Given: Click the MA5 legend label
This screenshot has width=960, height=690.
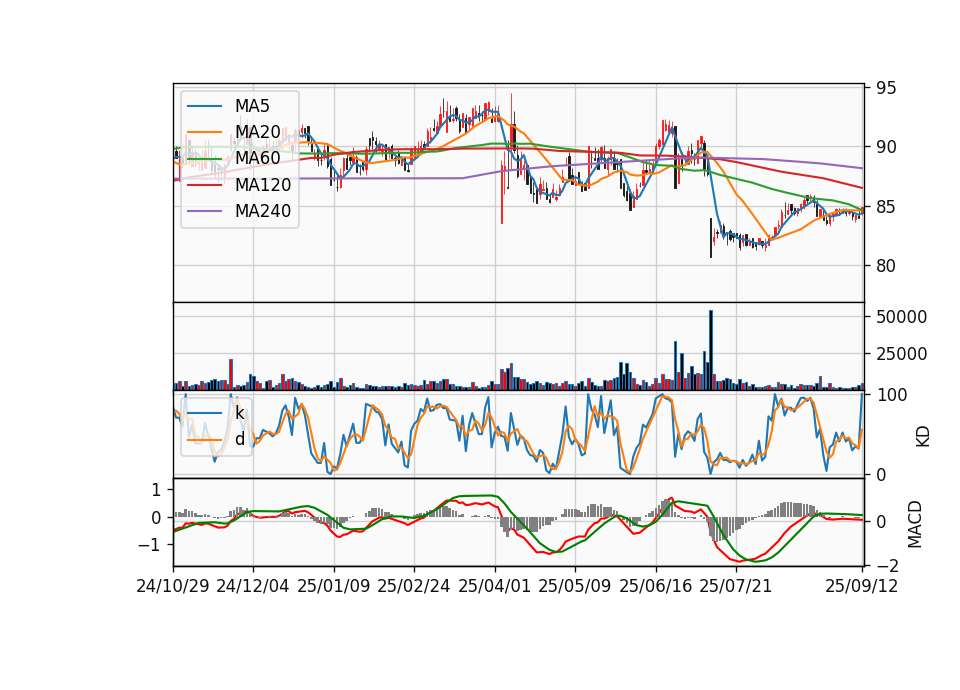Looking at the screenshot, I should tap(252, 106).
